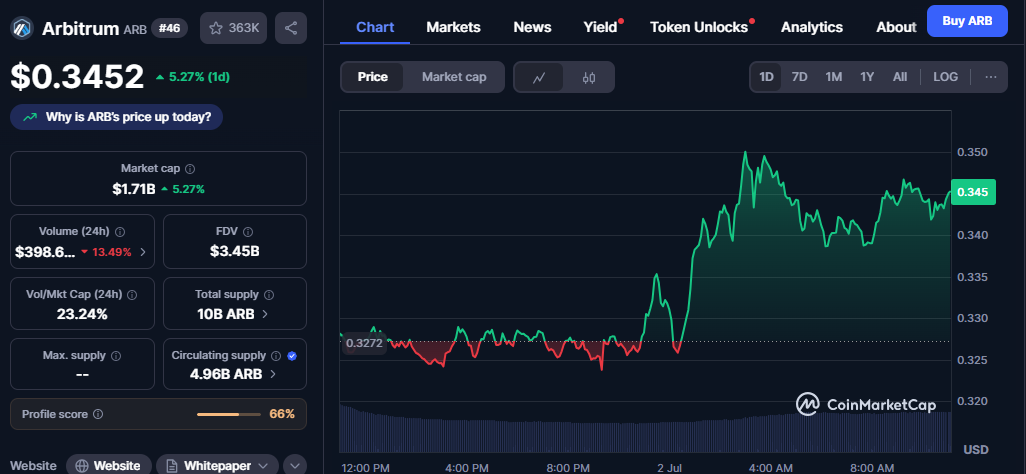This screenshot has height=474, width=1026.
Task: Show Profile score info icon
Action: point(98,414)
